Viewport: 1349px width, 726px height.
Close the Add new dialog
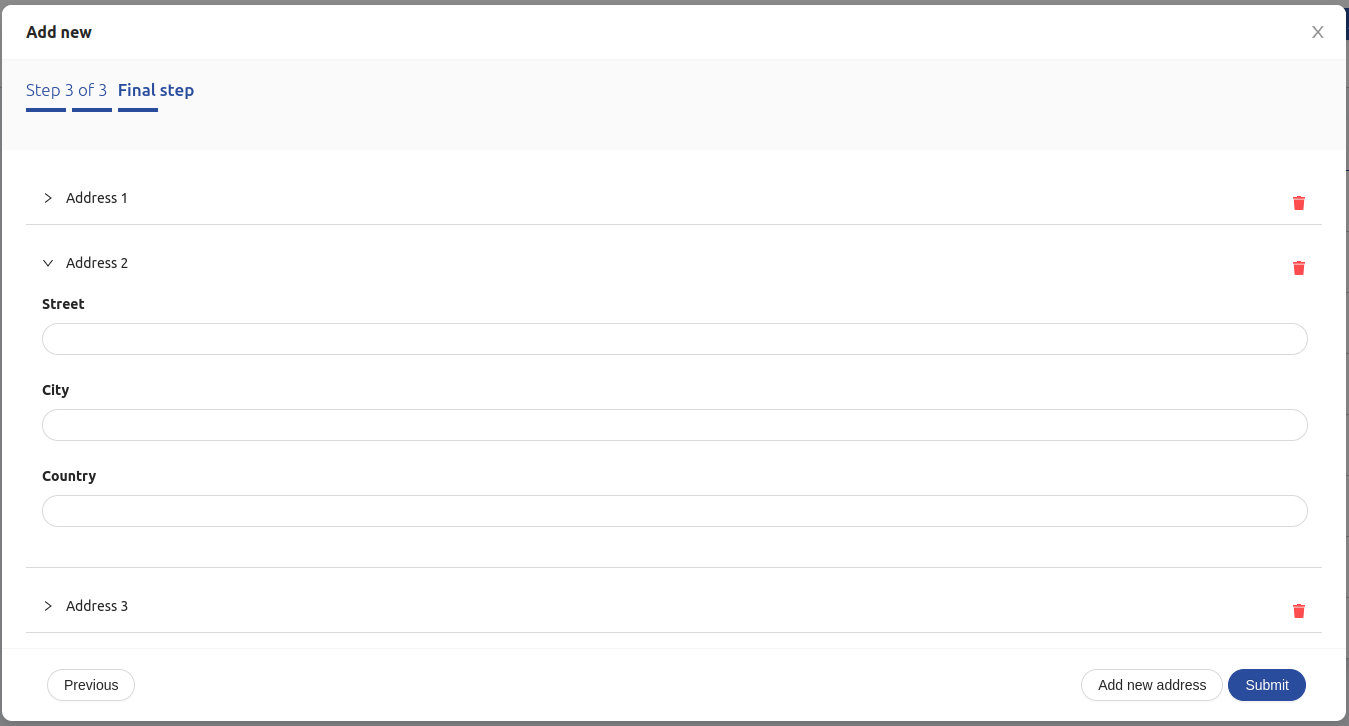click(x=1318, y=32)
